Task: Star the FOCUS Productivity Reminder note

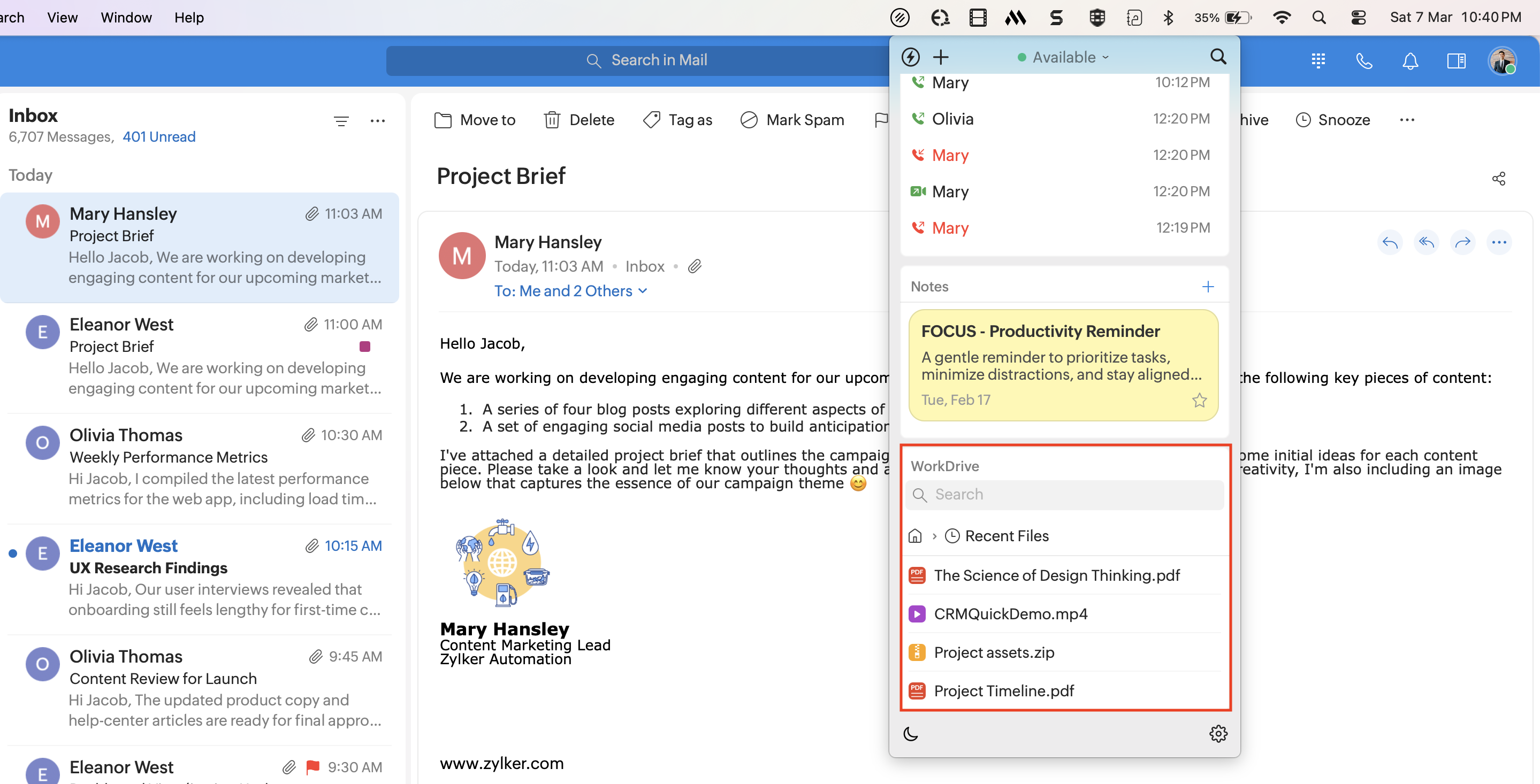Action: click(x=1199, y=400)
